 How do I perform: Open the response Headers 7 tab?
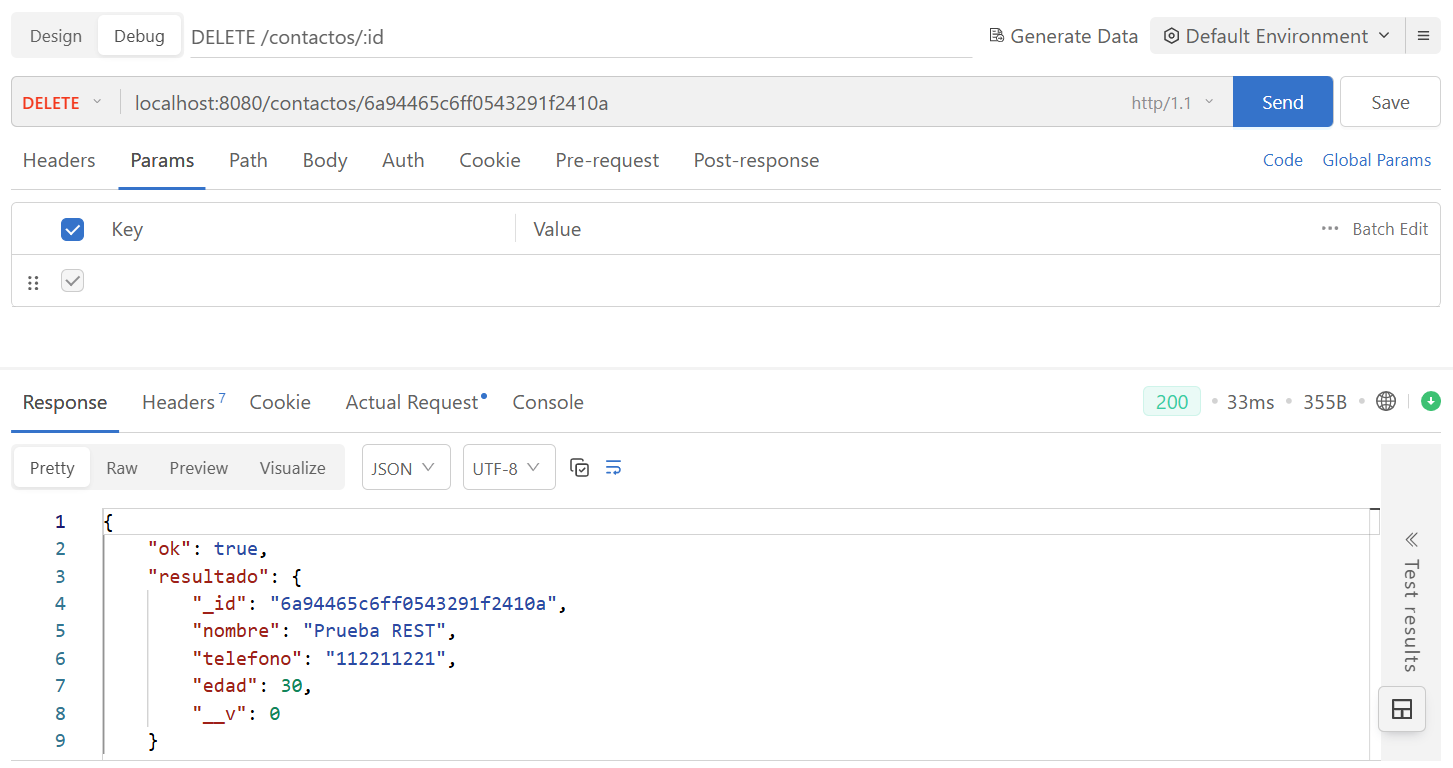tap(184, 402)
